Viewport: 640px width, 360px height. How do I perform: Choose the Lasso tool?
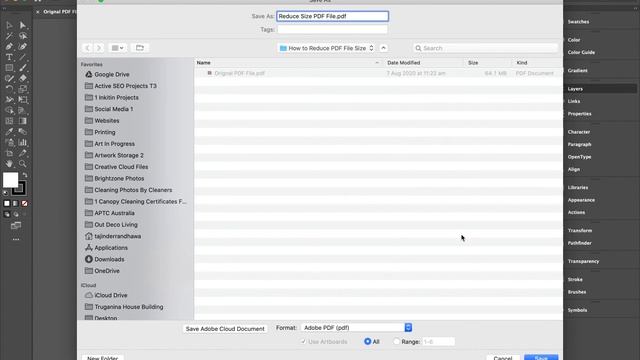coord(23,36)
